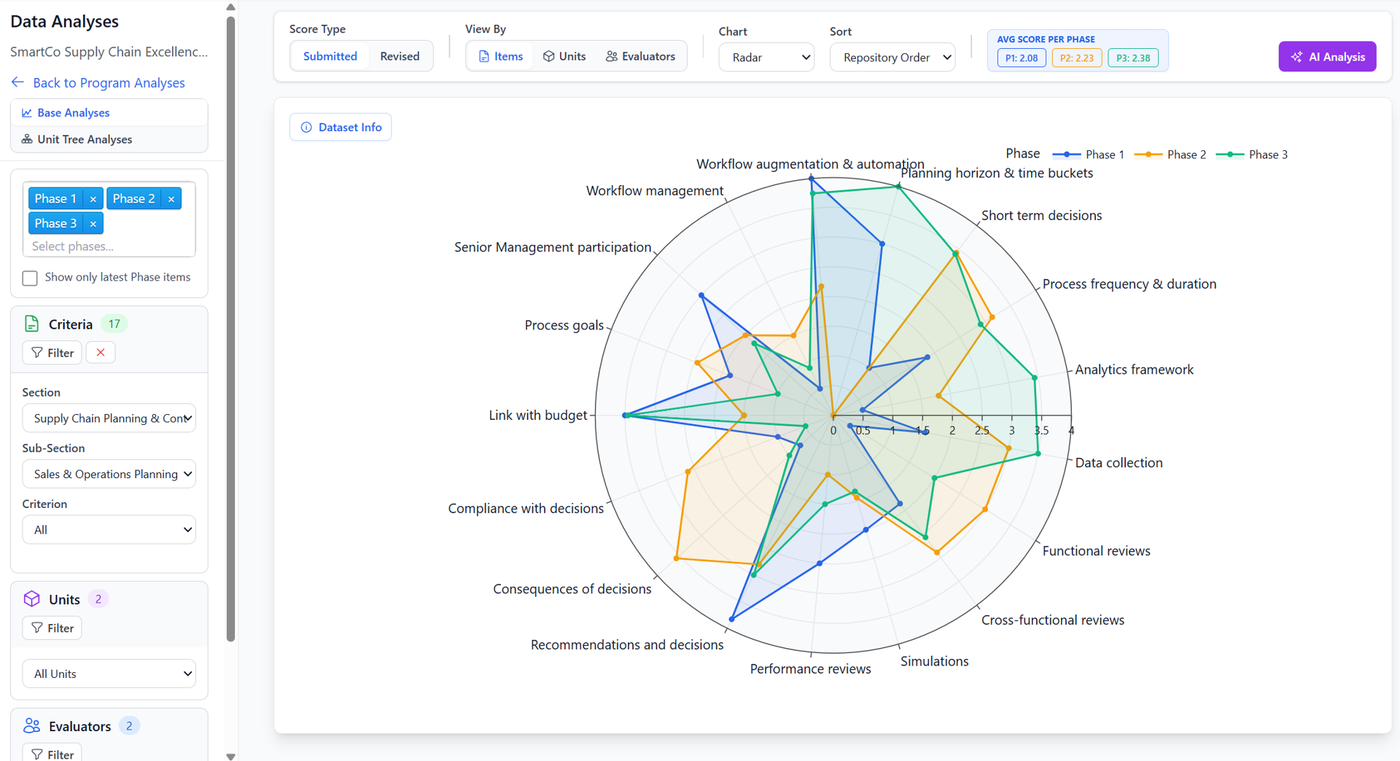This screenshot has height=761, width=1400.
Task: Click the Workflow management axis label
Action: [x=655, y=191]
